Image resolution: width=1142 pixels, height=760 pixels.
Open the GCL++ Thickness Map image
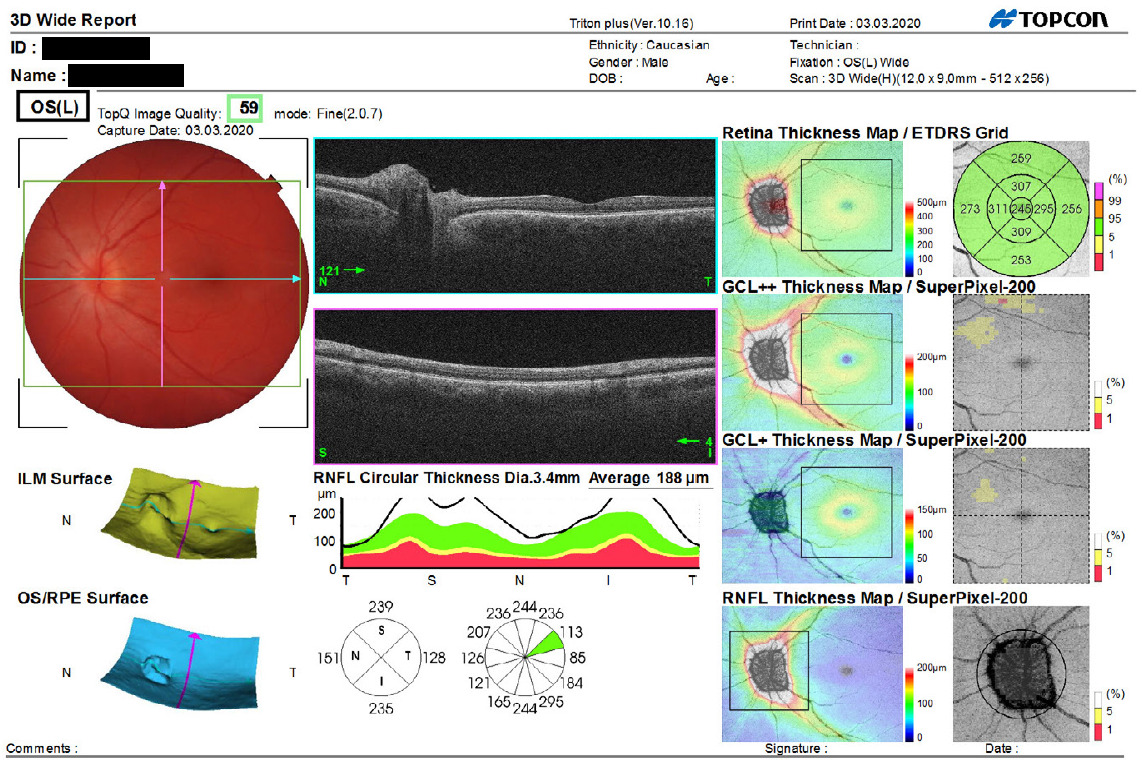806,362
